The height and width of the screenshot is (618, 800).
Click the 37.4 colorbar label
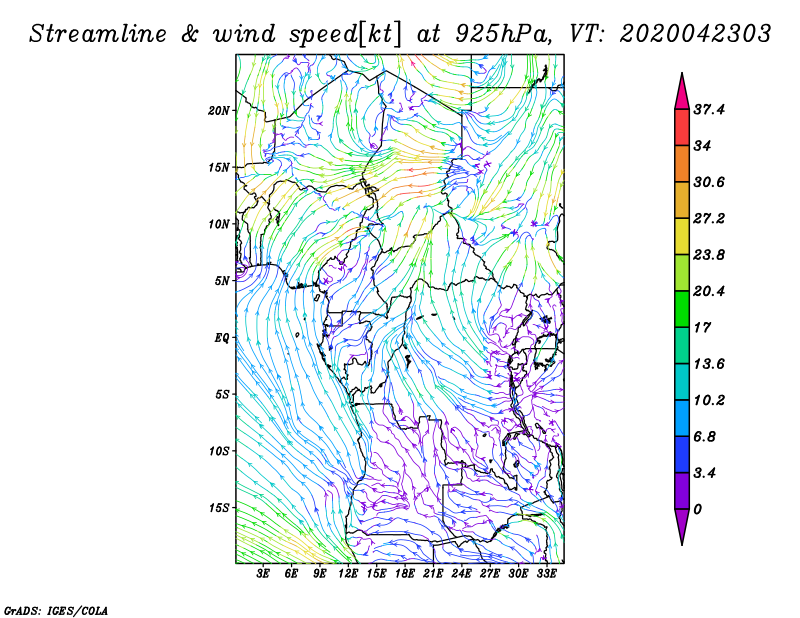(x=709, y=109)
